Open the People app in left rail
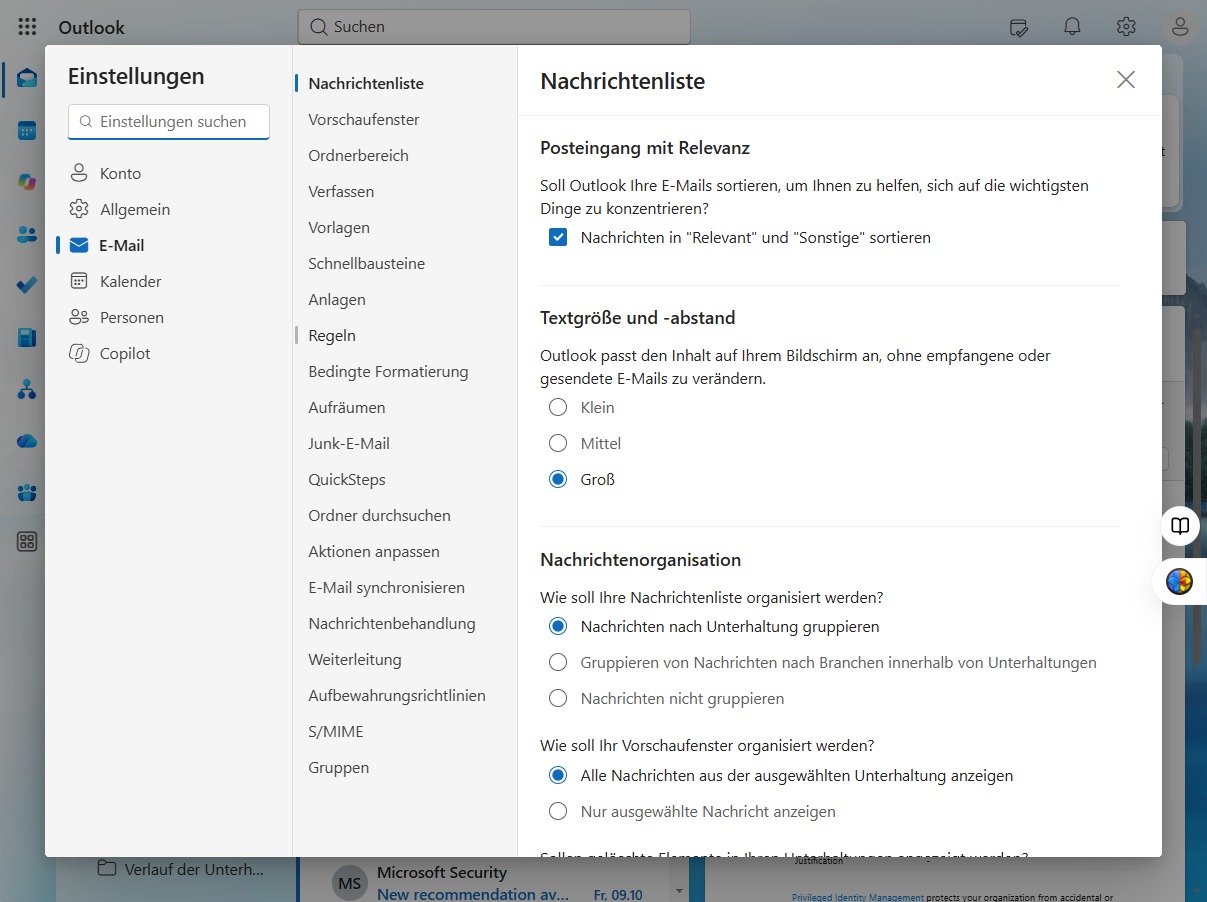 tap(27, 235)
